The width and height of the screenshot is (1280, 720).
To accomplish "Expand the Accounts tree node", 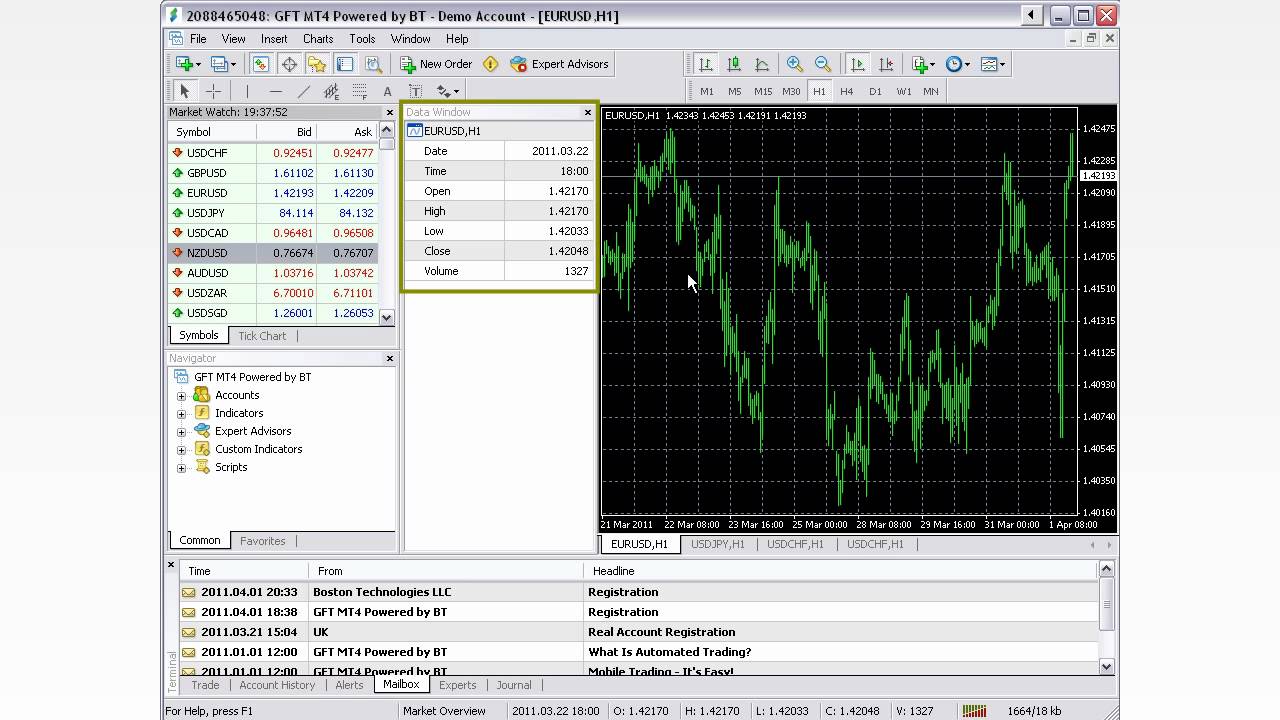I will 182,396.
